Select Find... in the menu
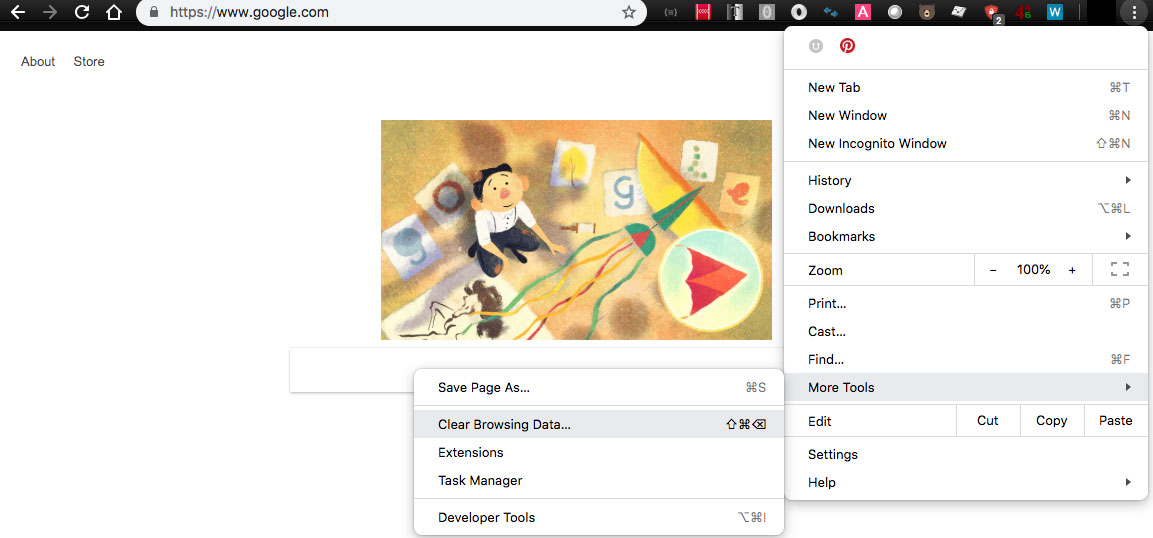This screenshot has height=538, width=1153. click(966, 359)
